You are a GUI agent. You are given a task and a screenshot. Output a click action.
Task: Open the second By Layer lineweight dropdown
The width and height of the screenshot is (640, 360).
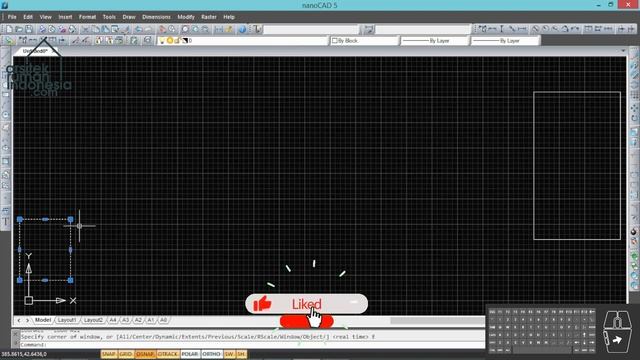505,41
